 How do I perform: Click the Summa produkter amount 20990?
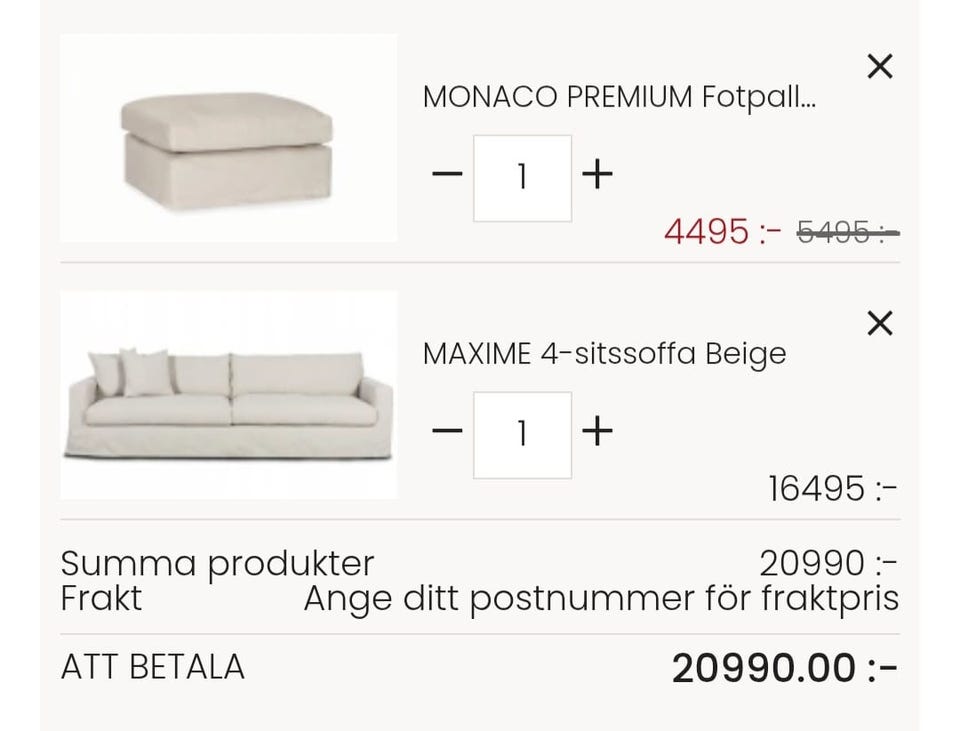[x=828, y=563]
